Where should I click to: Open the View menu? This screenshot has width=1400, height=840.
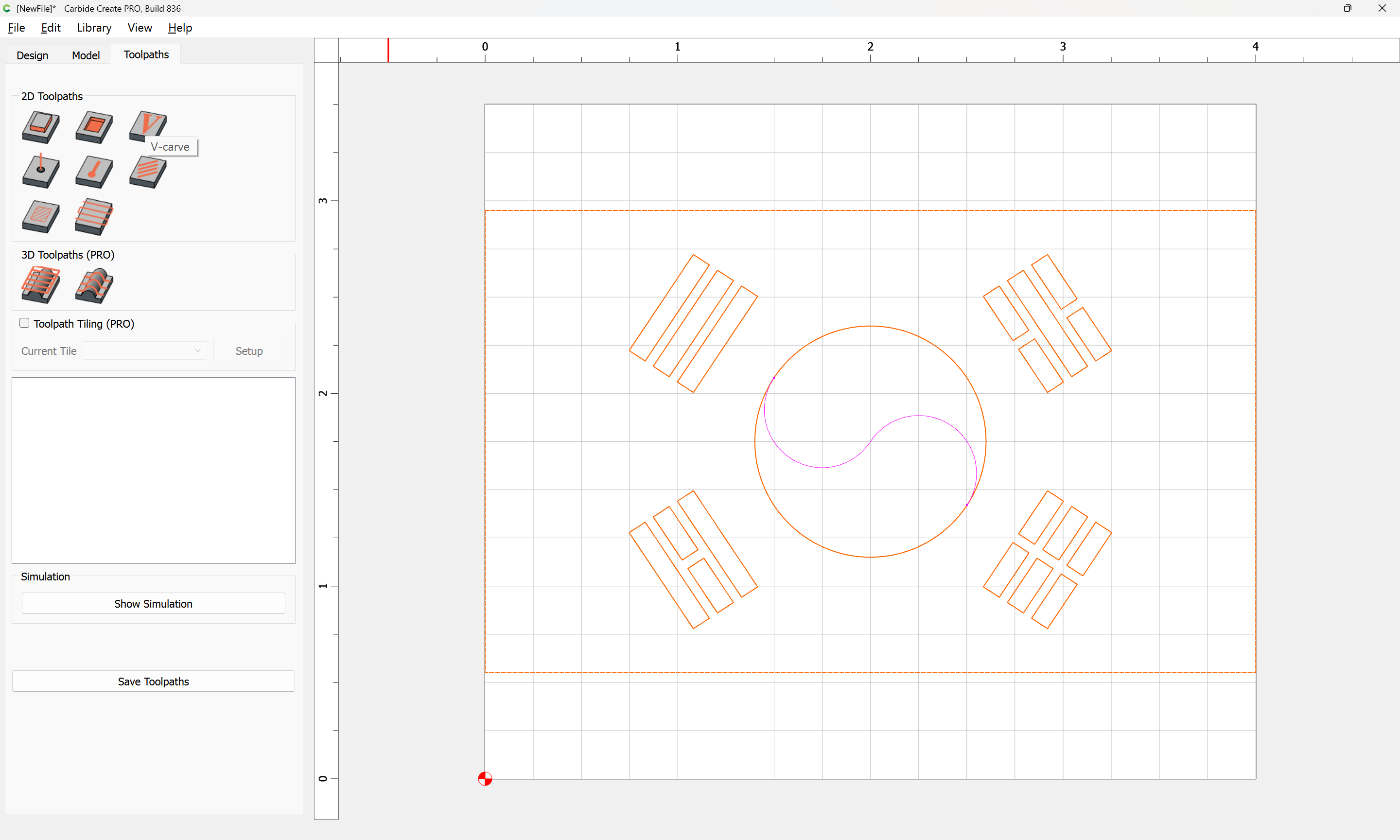click(139, 28)
